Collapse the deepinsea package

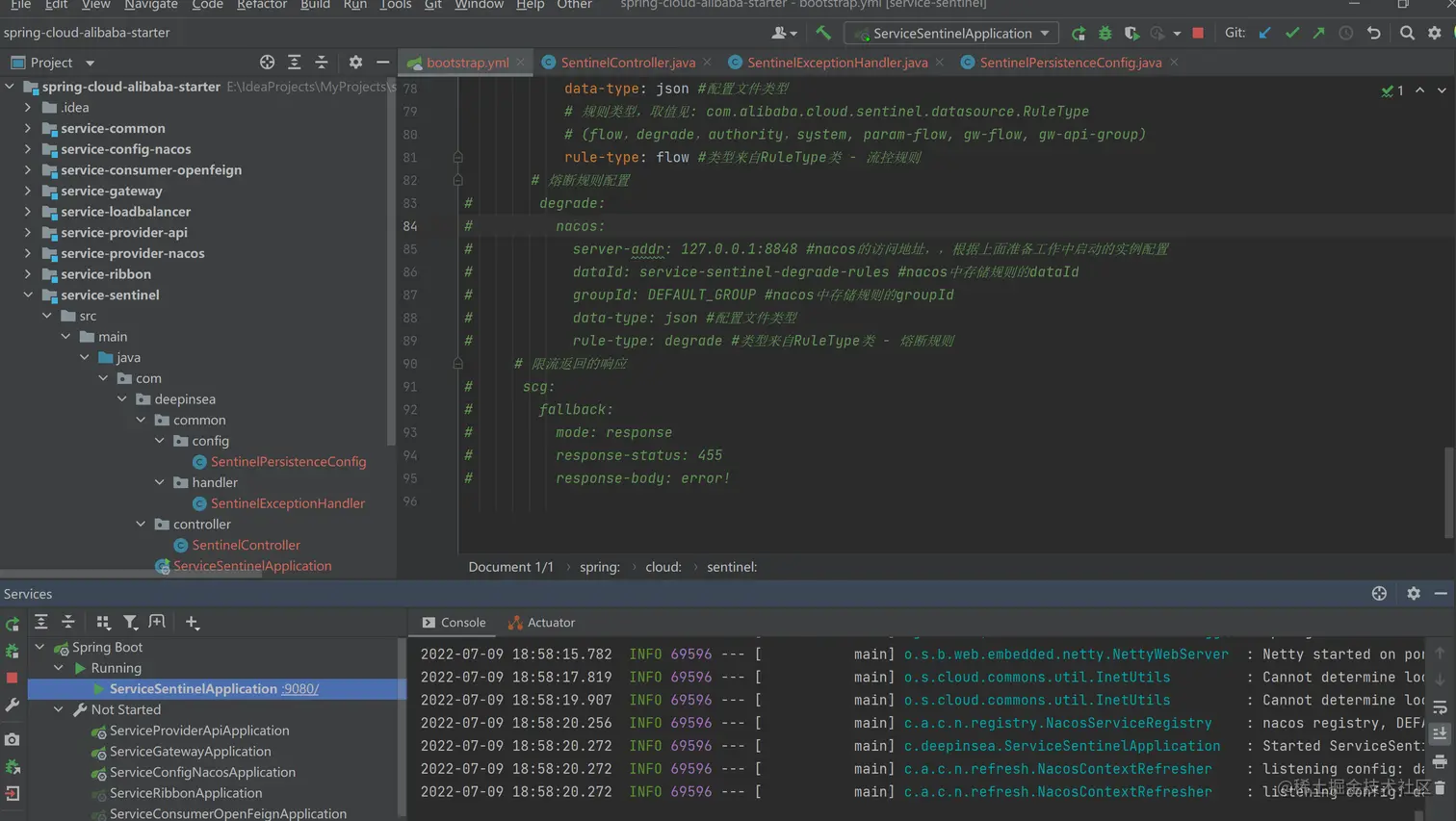pyautogui.click(x=122, y=398)
